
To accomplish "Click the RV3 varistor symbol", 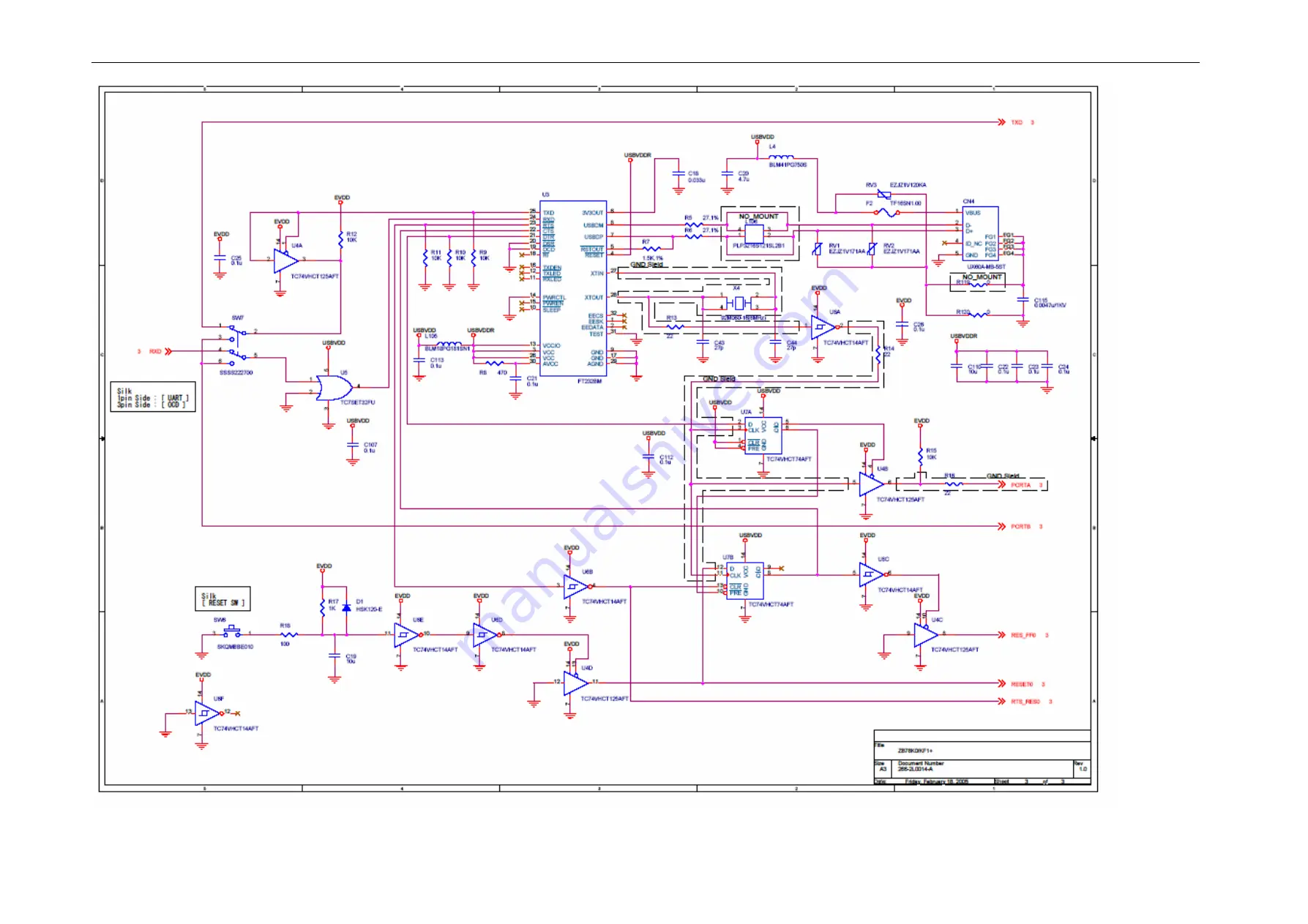I will (x=884, y=194).
